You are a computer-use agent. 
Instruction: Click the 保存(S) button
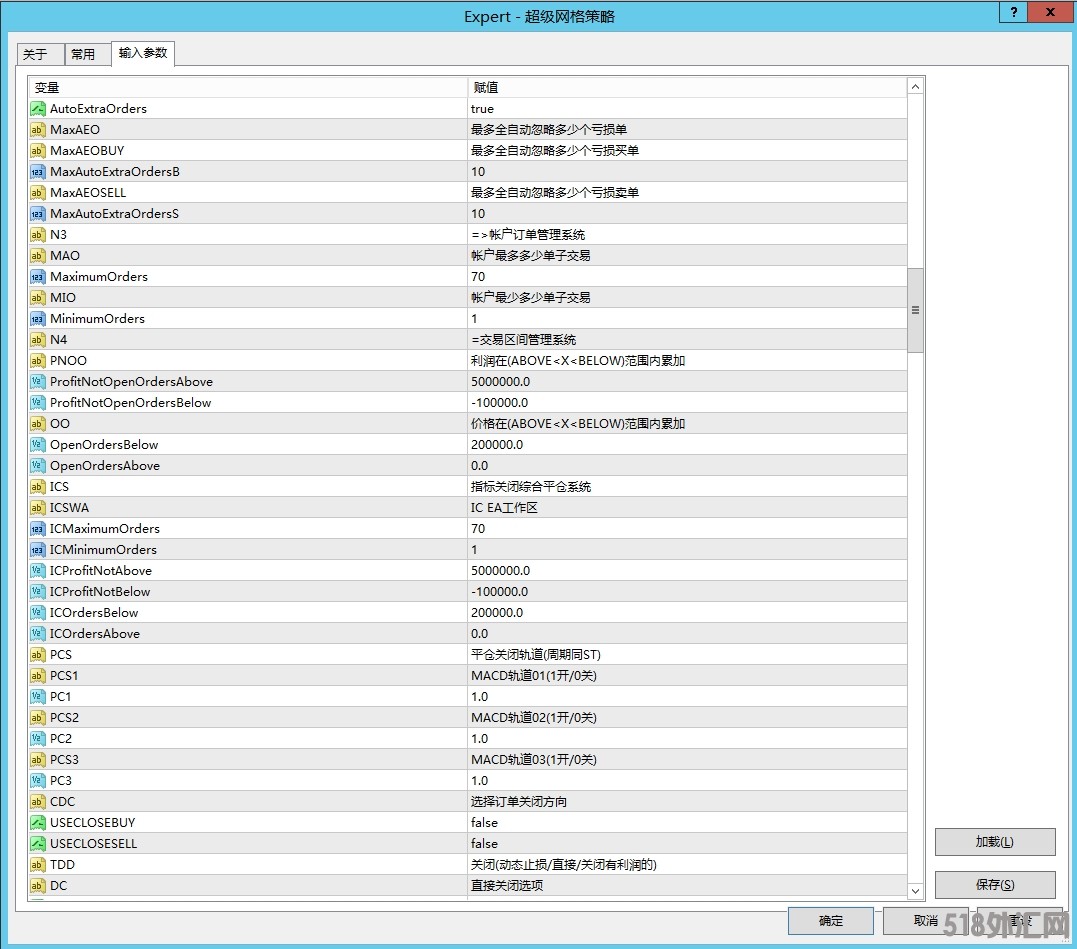click(x=994, y=885)
